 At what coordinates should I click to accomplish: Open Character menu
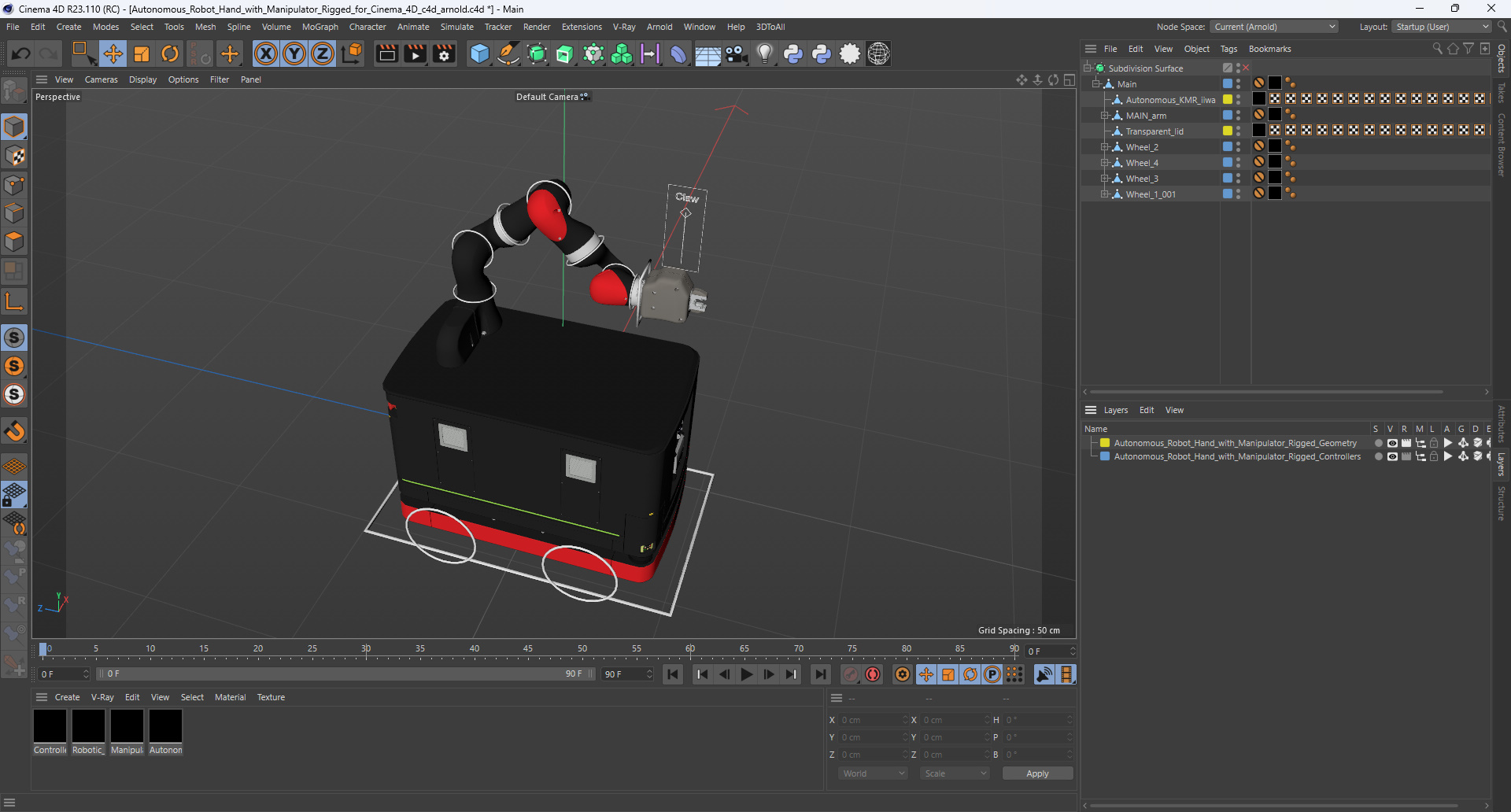point(368,27)
